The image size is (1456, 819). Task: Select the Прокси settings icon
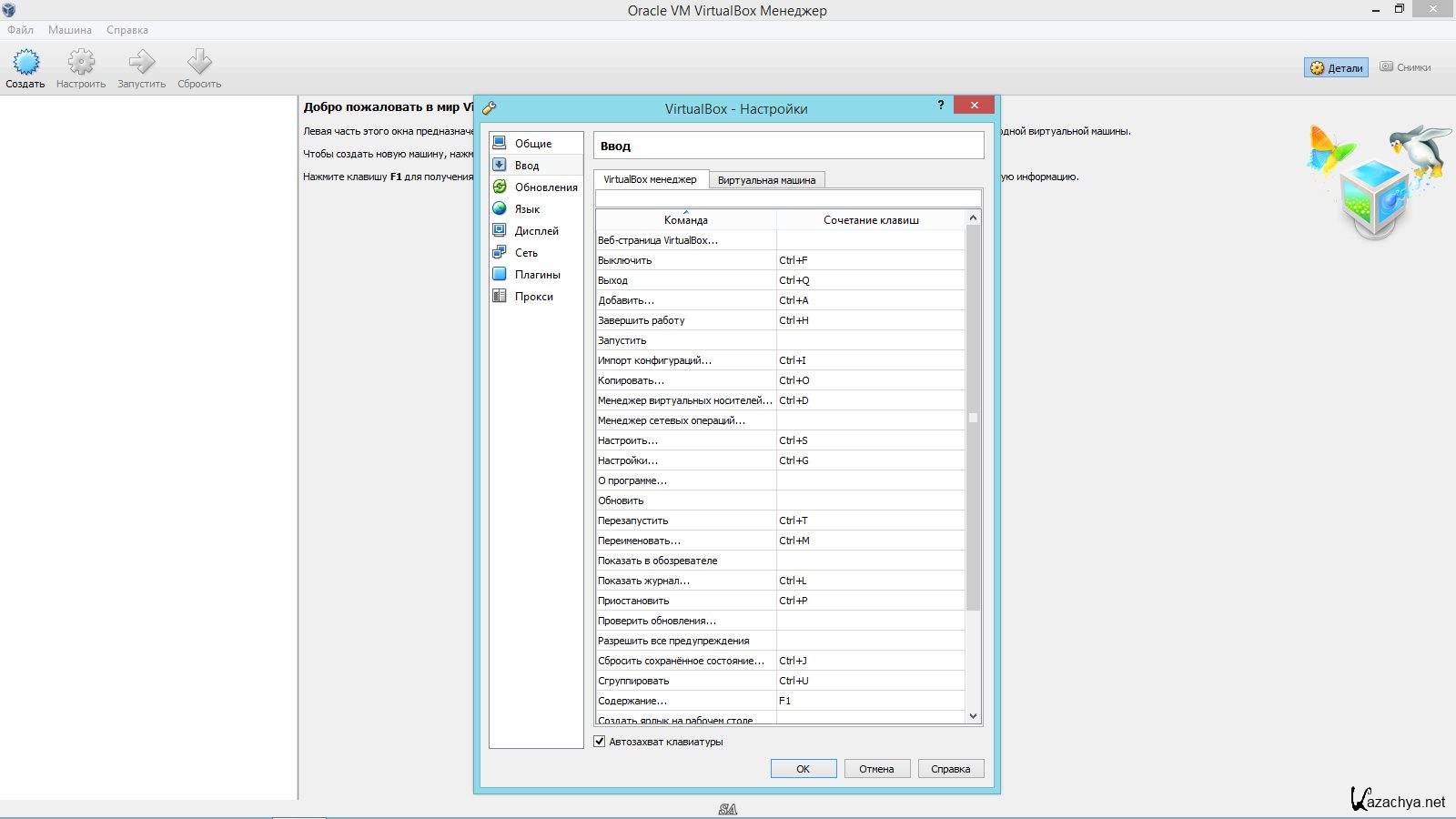(500, 296)
